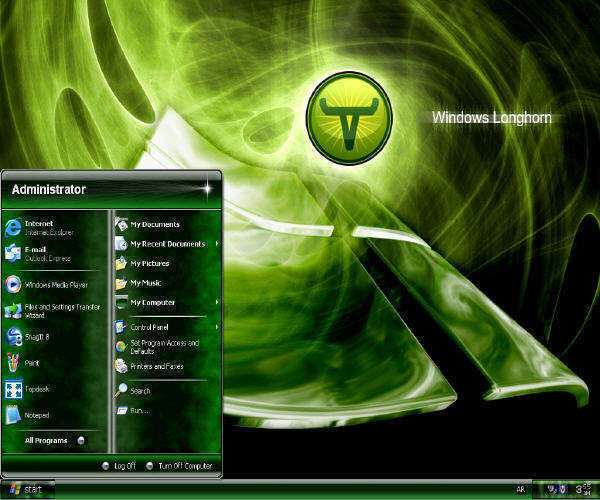
Task: Click the Control Panel label text
Action: coord(149,327)
